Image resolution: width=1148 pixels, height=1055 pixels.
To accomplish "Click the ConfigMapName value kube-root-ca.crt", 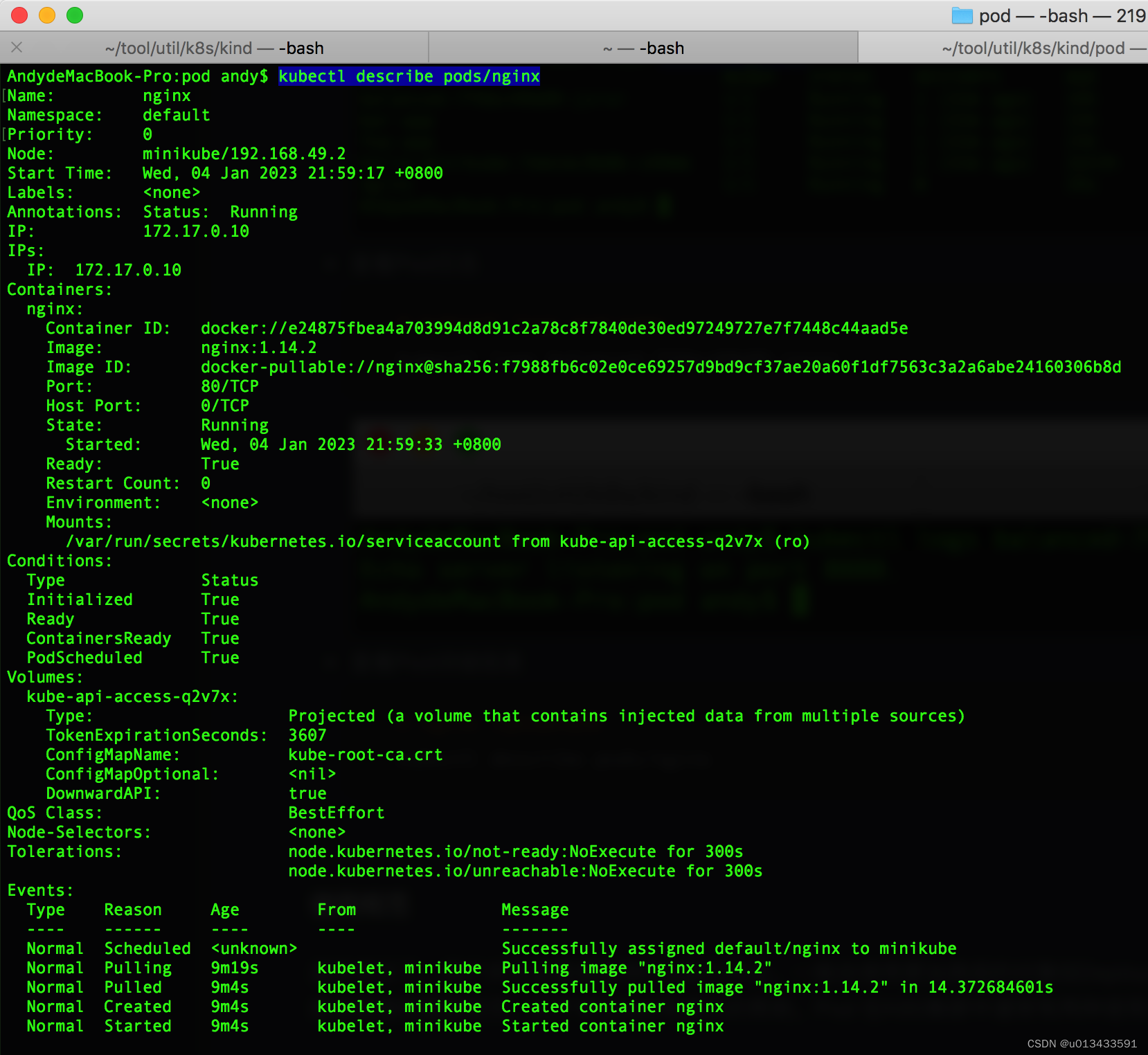I will pyautogui.click(x=366, y=755).
